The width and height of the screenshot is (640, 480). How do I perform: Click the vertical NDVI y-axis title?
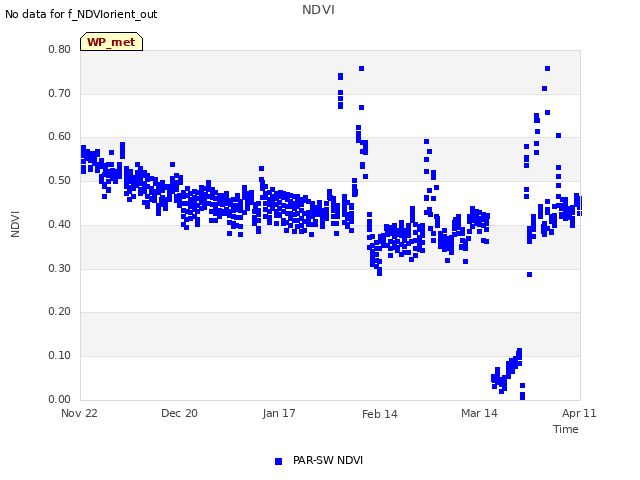click(15, 224)
